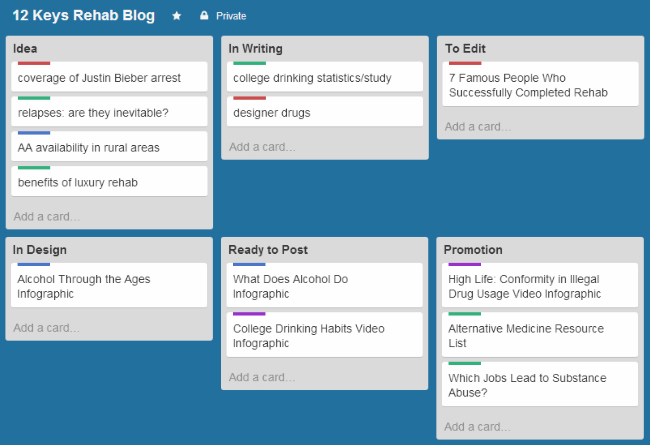Open the Alcohol Through the Ages Infographic card
650x445 pixels.
tap(109, 285)
